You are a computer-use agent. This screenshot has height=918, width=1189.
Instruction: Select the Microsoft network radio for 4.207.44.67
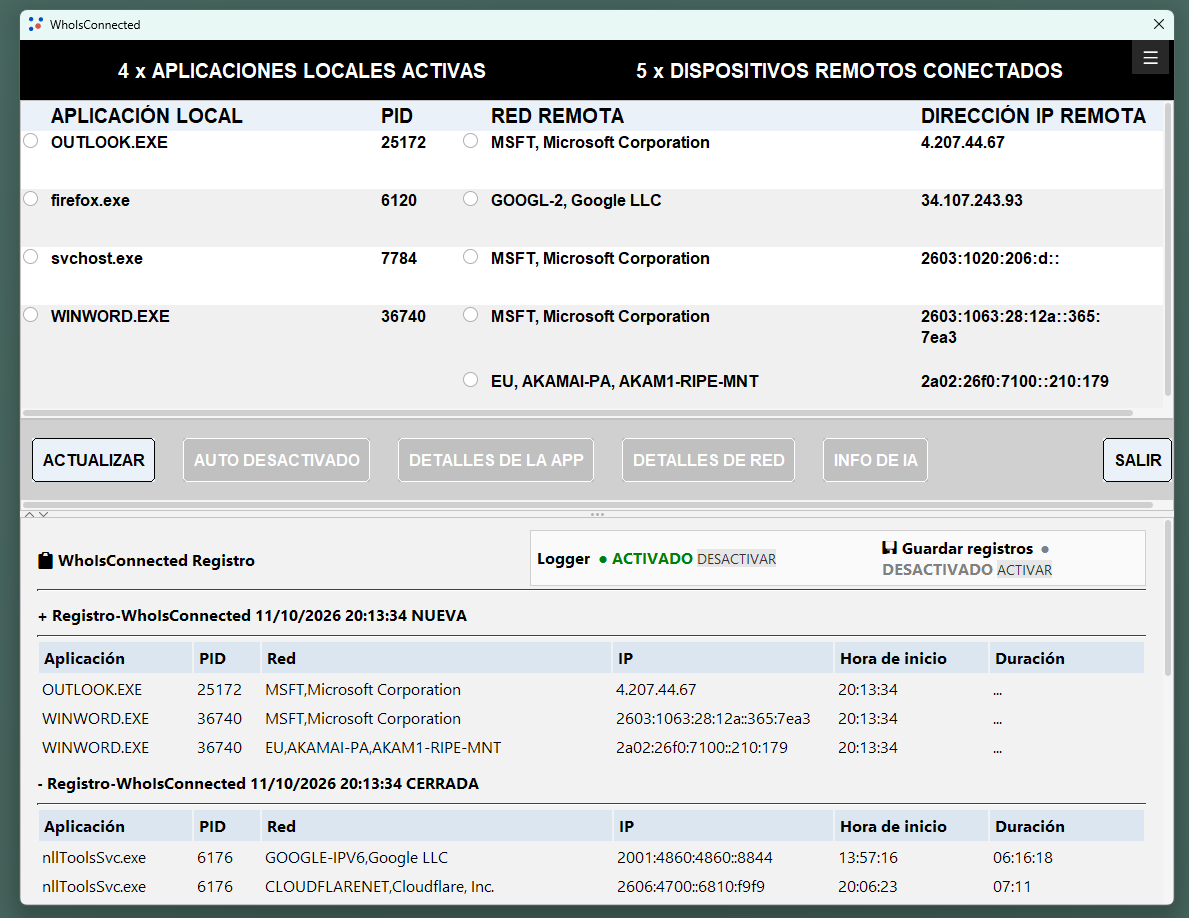point(471,141)
